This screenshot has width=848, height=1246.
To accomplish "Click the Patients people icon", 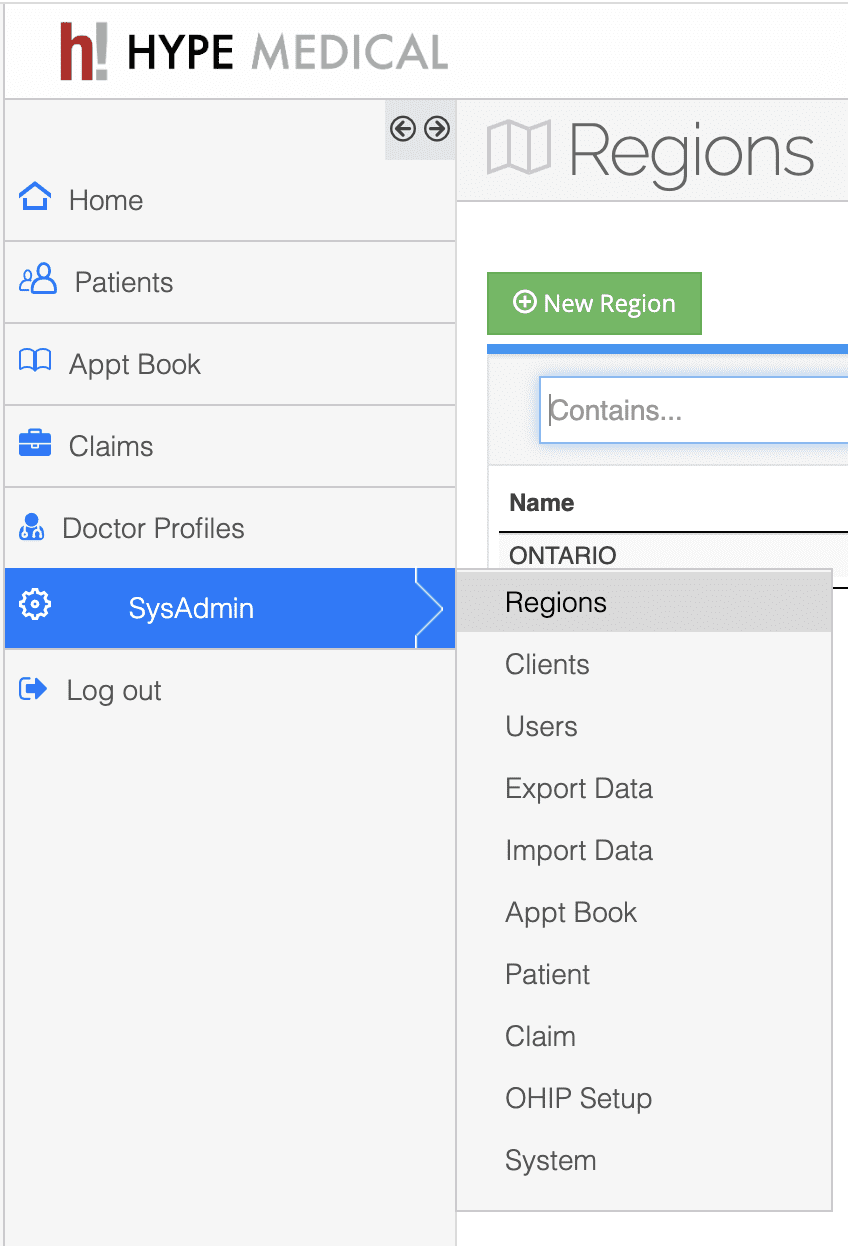I will tap(38, 279).
